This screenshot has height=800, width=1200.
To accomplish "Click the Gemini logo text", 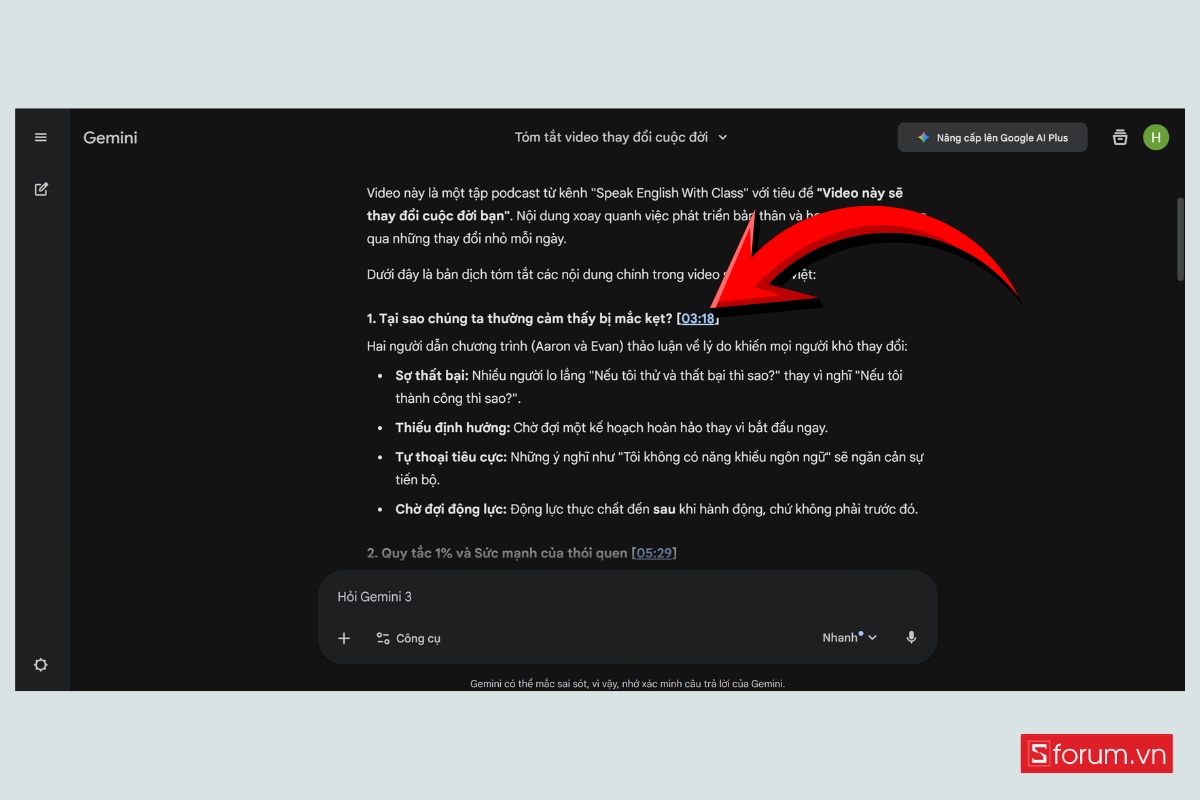I will [x=110, y=138].
